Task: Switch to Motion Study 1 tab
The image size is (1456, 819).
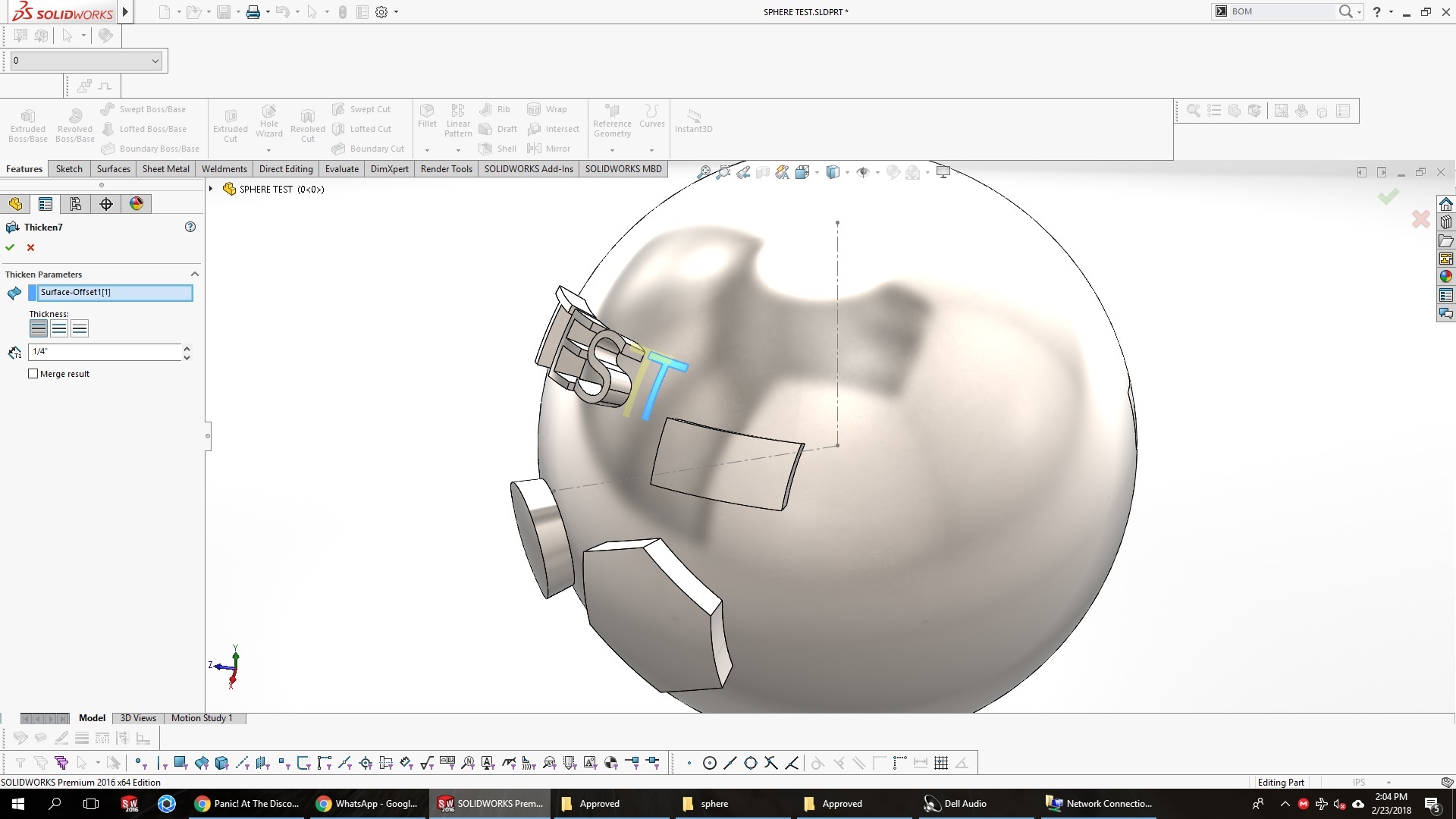Action: [x=201, y=718]
